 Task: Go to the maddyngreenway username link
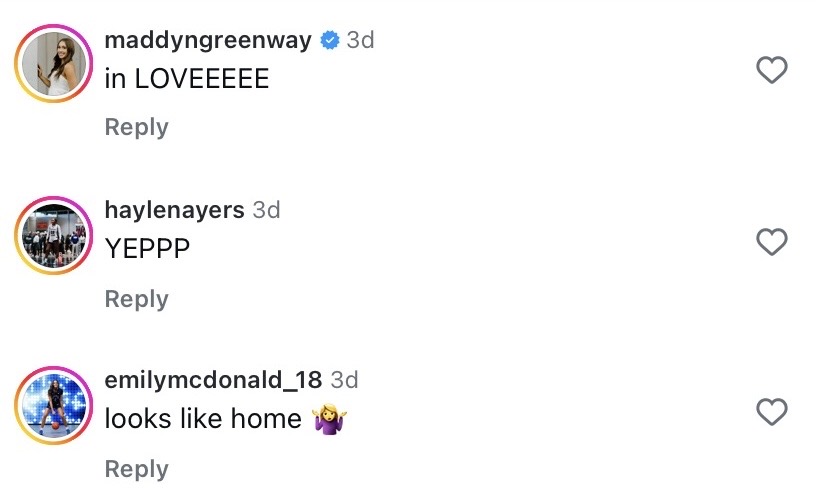coord(208,40)
